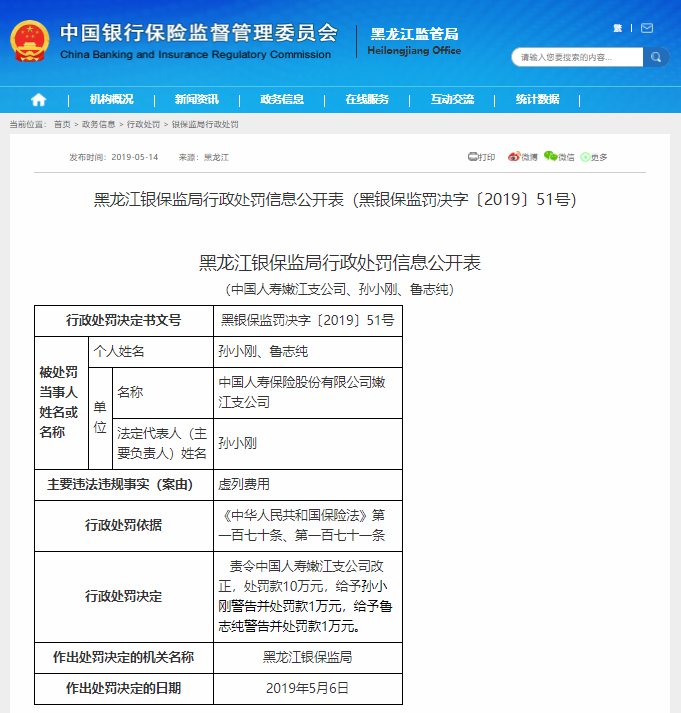Click cell 中国人寿保险股份有限公司嫩江支公司
The height and width of the screenshot is (713, 681).
[308, 392]
